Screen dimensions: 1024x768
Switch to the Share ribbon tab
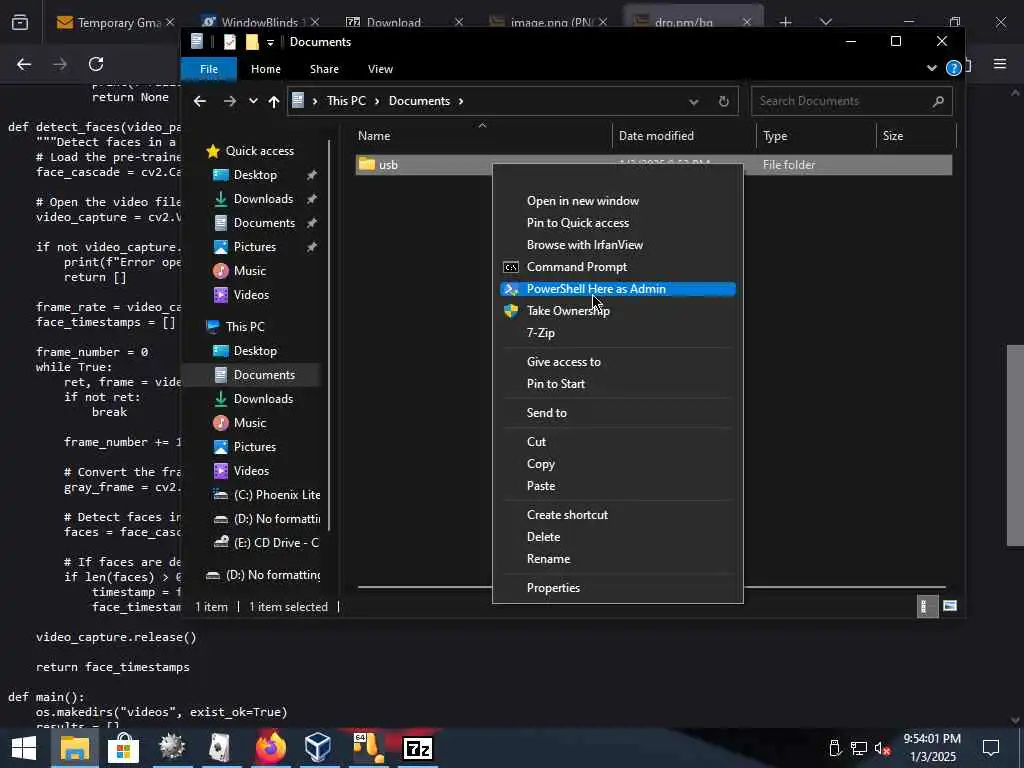click(x=325, y=69)
